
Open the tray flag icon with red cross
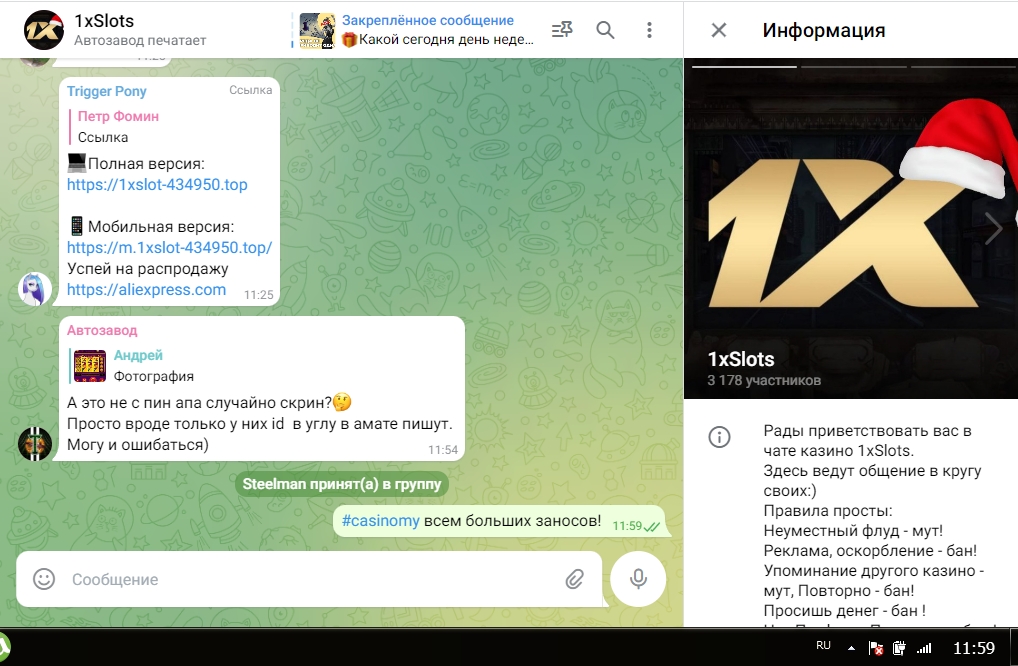pos(876,648)
